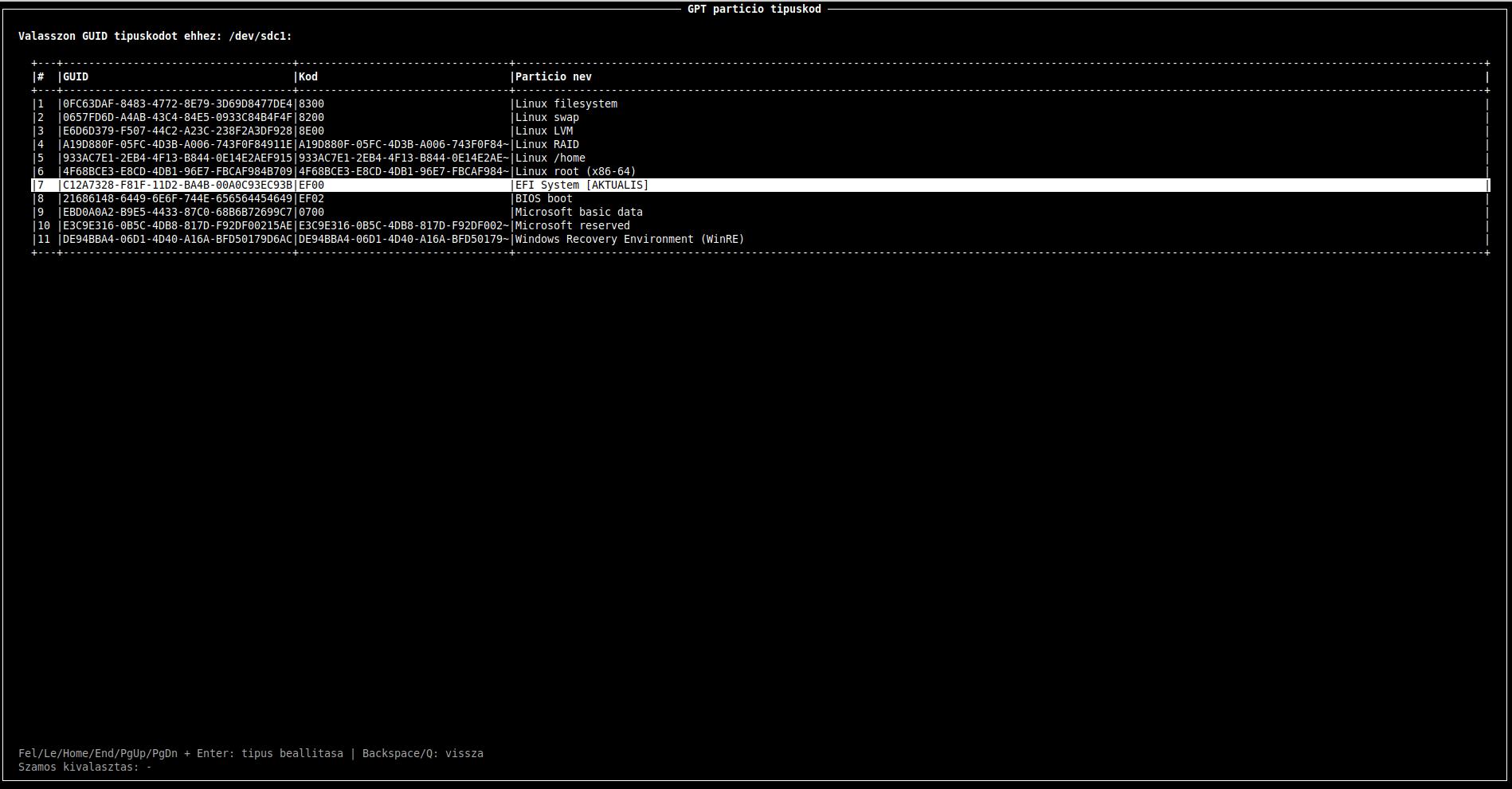Click code 8200 cell

[311, 117]
